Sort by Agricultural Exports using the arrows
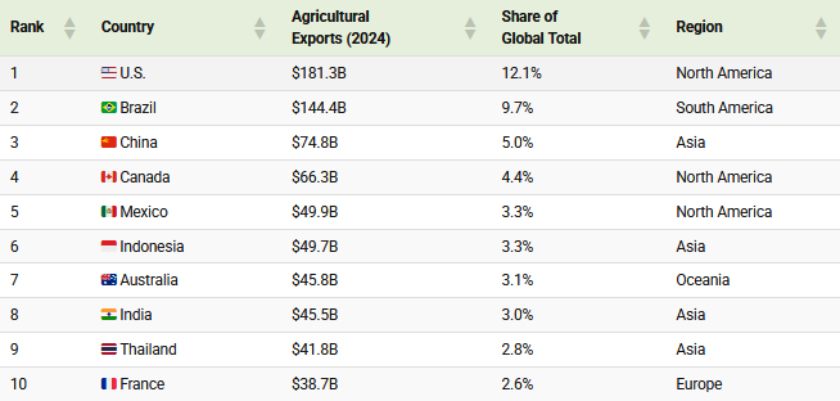This screenshot has height=401, width=840. pyautogui.click(x=470, y=28)
